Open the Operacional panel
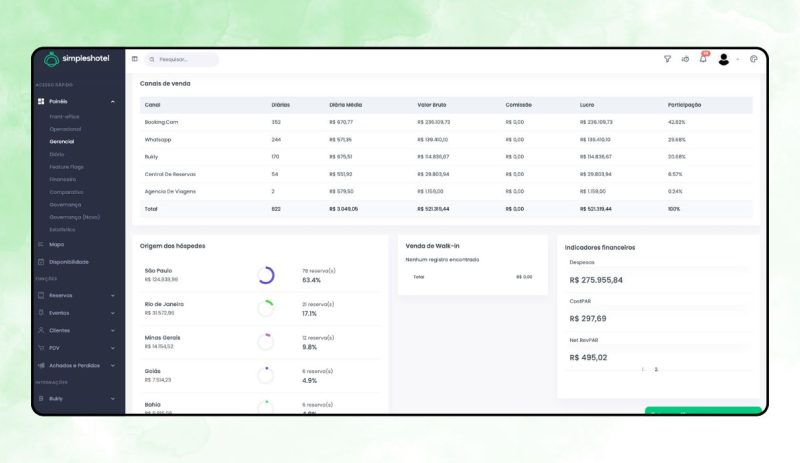The image size is (800, 463). (65, 129)
